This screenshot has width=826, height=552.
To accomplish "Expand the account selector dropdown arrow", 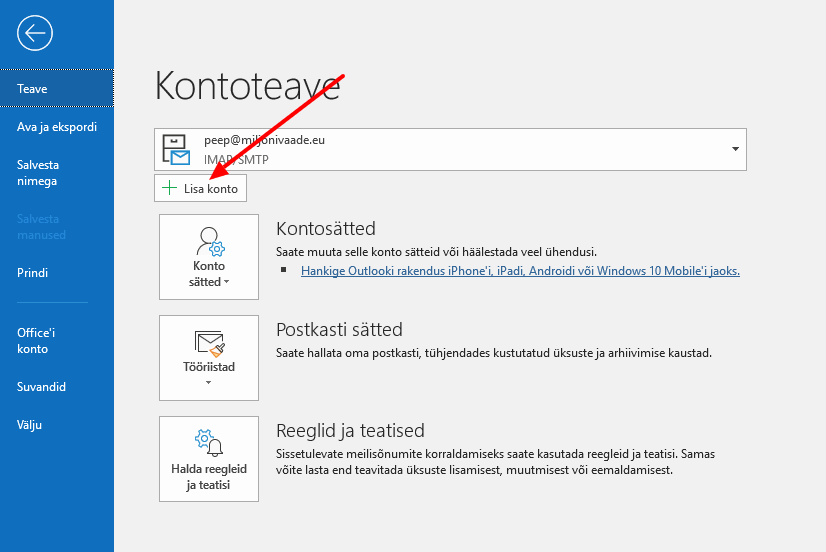I will [x=736, y=149].
